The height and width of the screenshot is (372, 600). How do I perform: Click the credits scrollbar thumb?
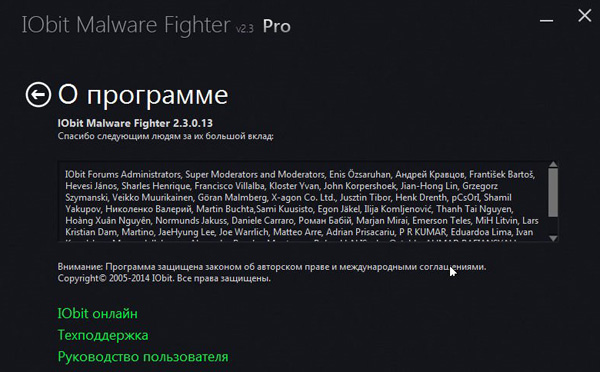(x=553, y=193)
